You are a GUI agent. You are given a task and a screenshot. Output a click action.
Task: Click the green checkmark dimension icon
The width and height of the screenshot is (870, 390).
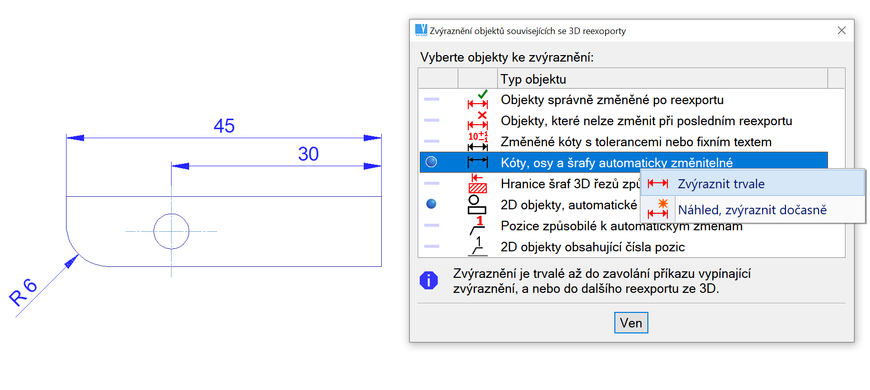[477, 100]
